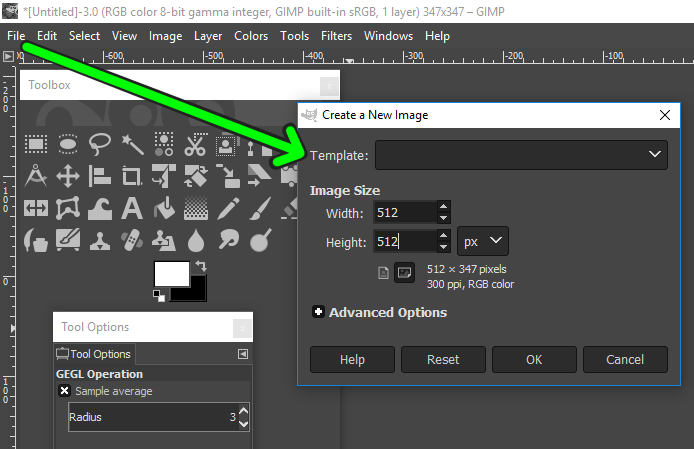Click the Radius slider

click(x=153, y=417)
